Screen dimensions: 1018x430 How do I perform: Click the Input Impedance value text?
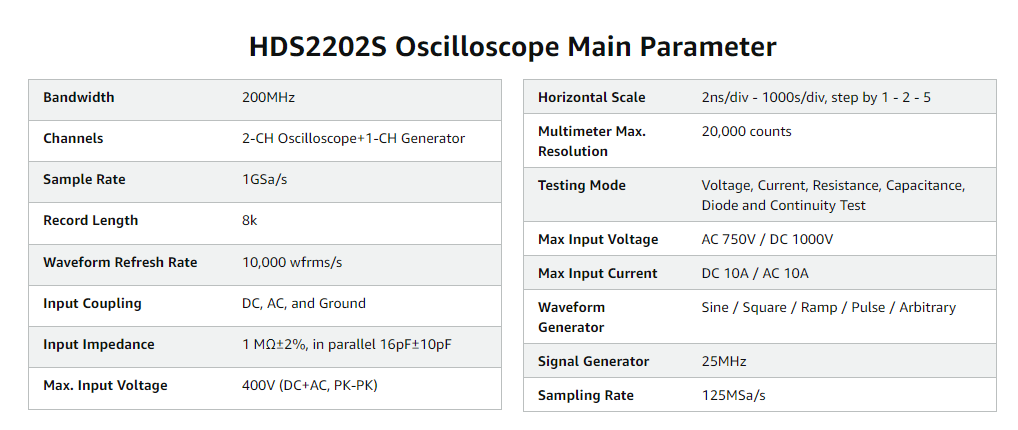(346, 345)
